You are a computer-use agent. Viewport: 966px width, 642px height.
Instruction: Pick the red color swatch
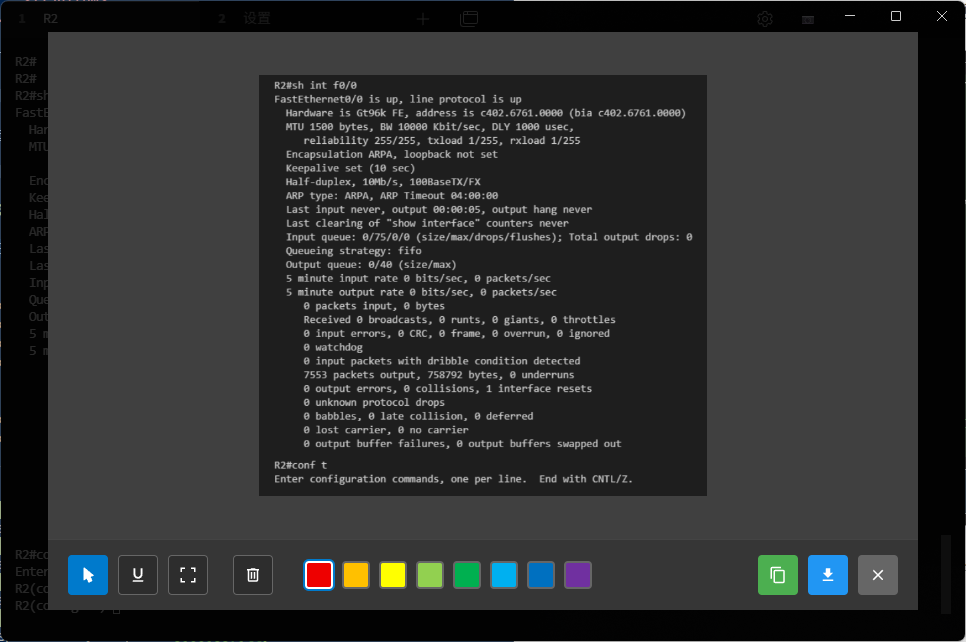pos(319,575)
